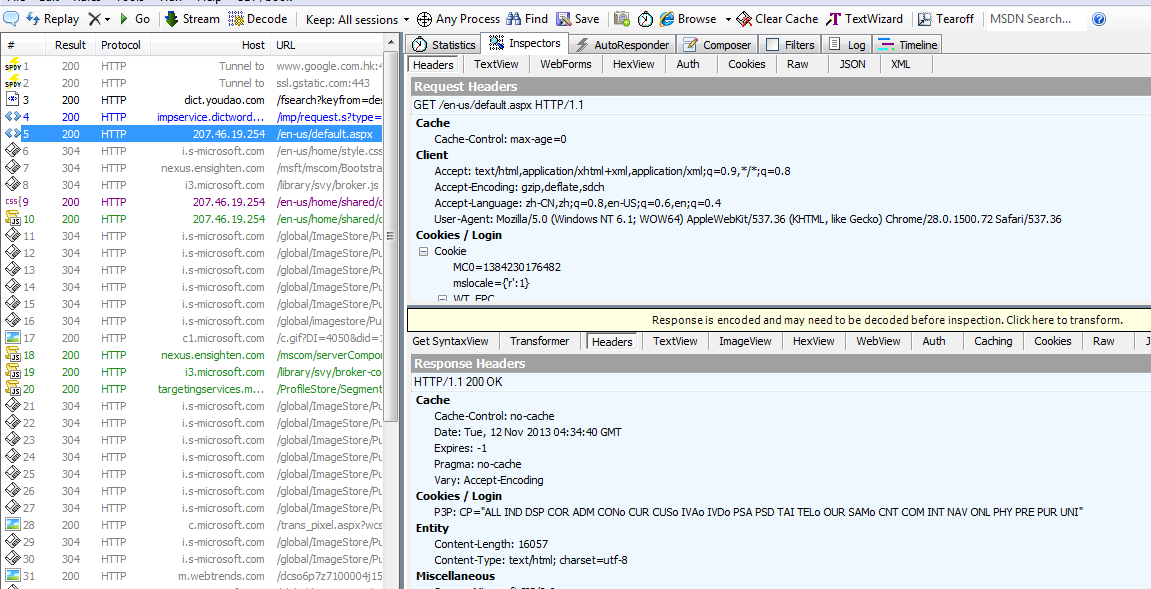
Task: Switch to the Statistics tab
Action: [445, 45]
